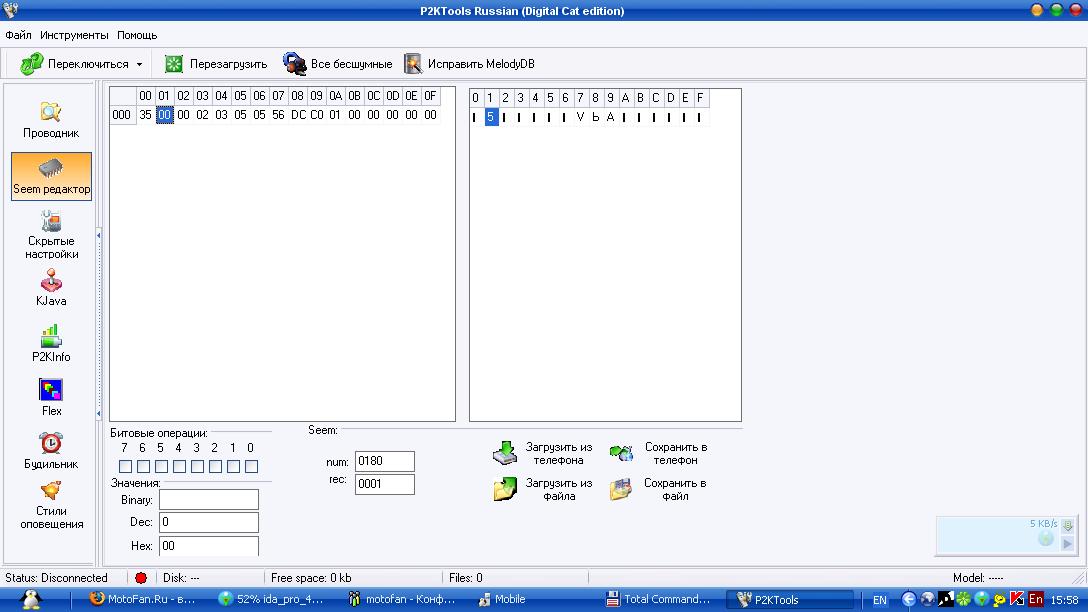Open Стили оповещения in the sidebar

(x=51, y=506)
